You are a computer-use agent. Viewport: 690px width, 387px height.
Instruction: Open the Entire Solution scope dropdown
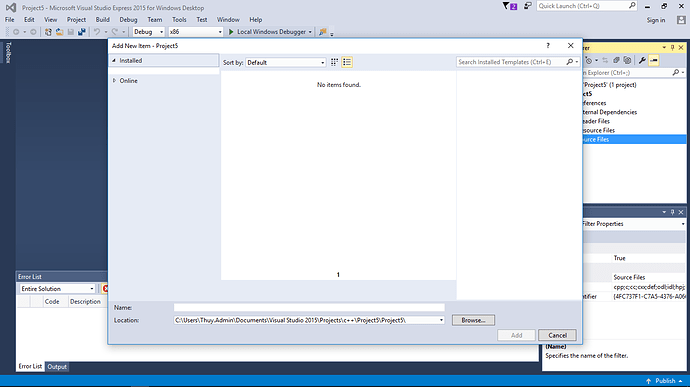[57, 289]
